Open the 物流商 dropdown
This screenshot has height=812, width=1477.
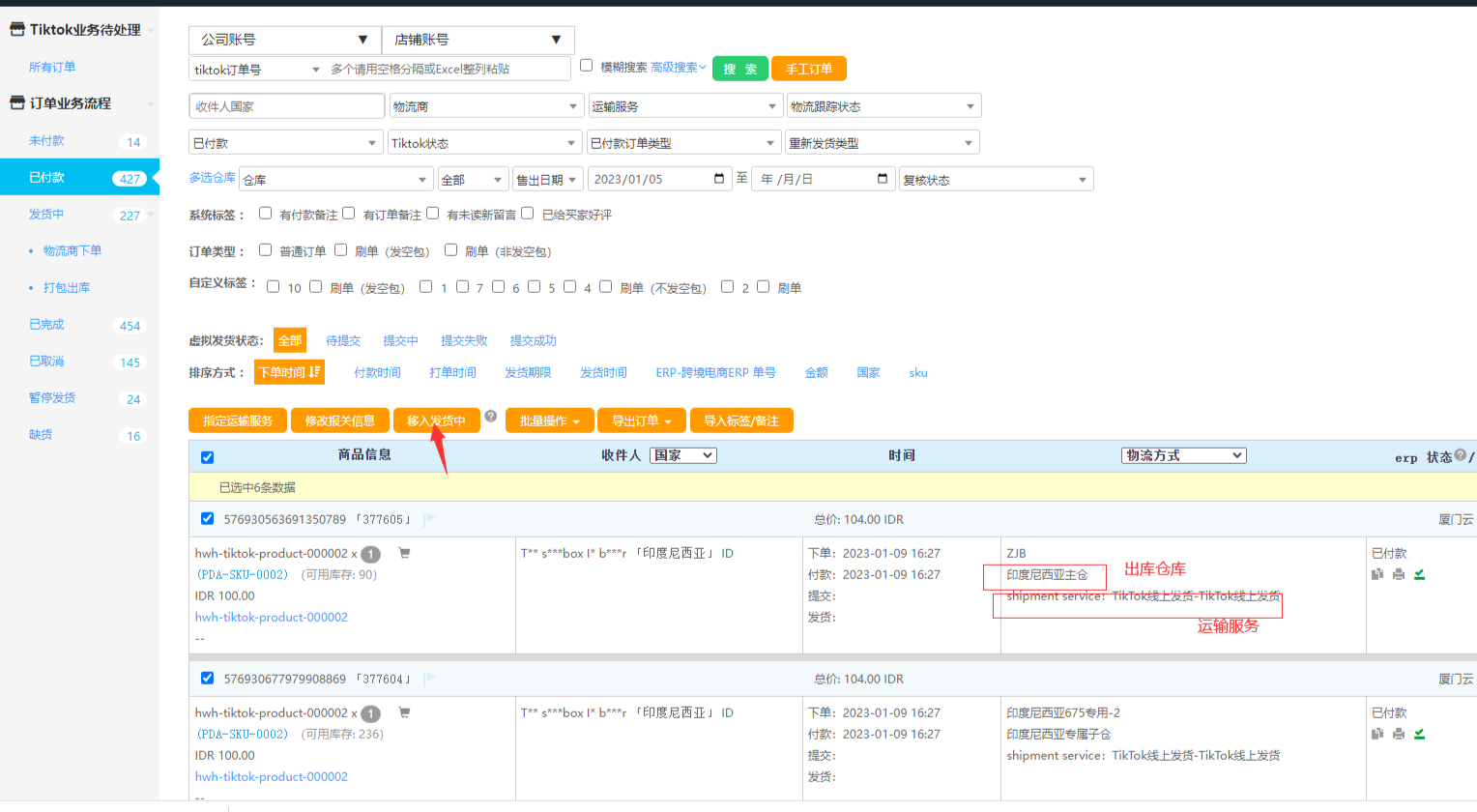tap(486, 106)
